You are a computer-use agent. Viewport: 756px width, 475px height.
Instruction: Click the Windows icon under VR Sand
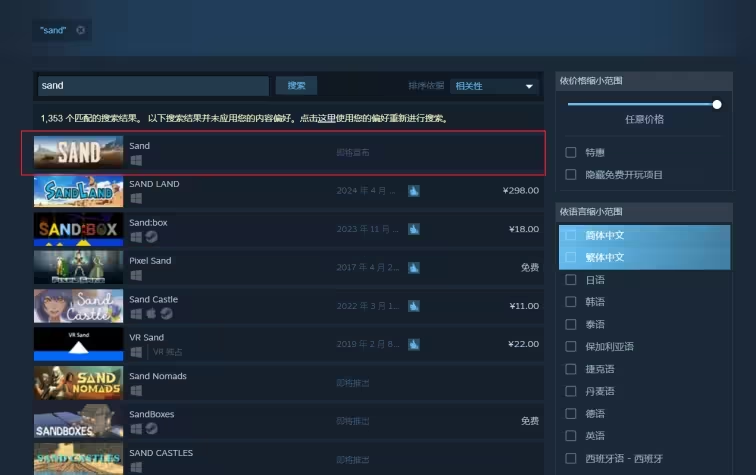point(136,352)
